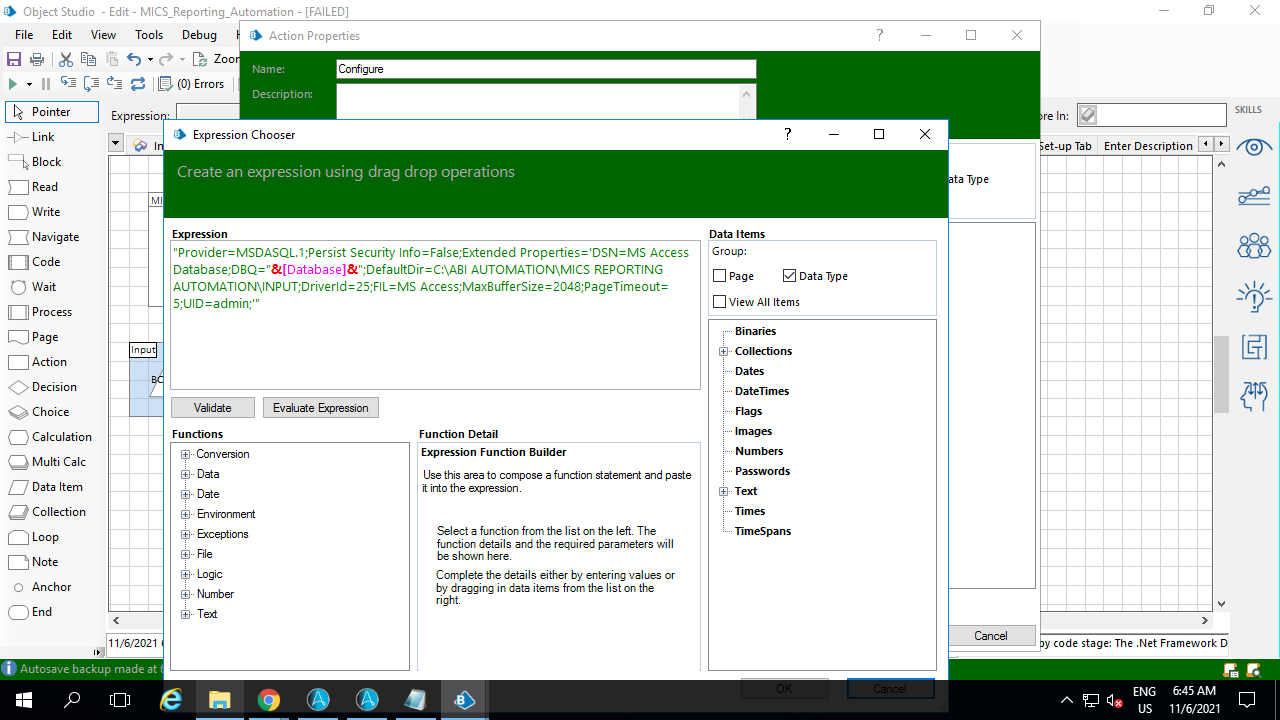Viewport: 1280px width, 720px height.
Task: Click inside the Expression text area
Action: coord(435,345)
